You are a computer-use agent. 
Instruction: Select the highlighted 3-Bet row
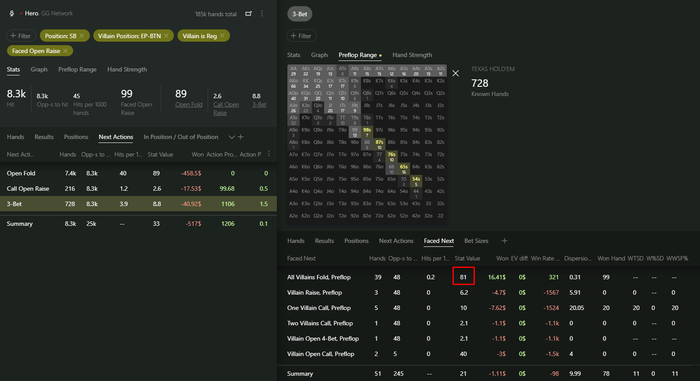pos(138,204)
